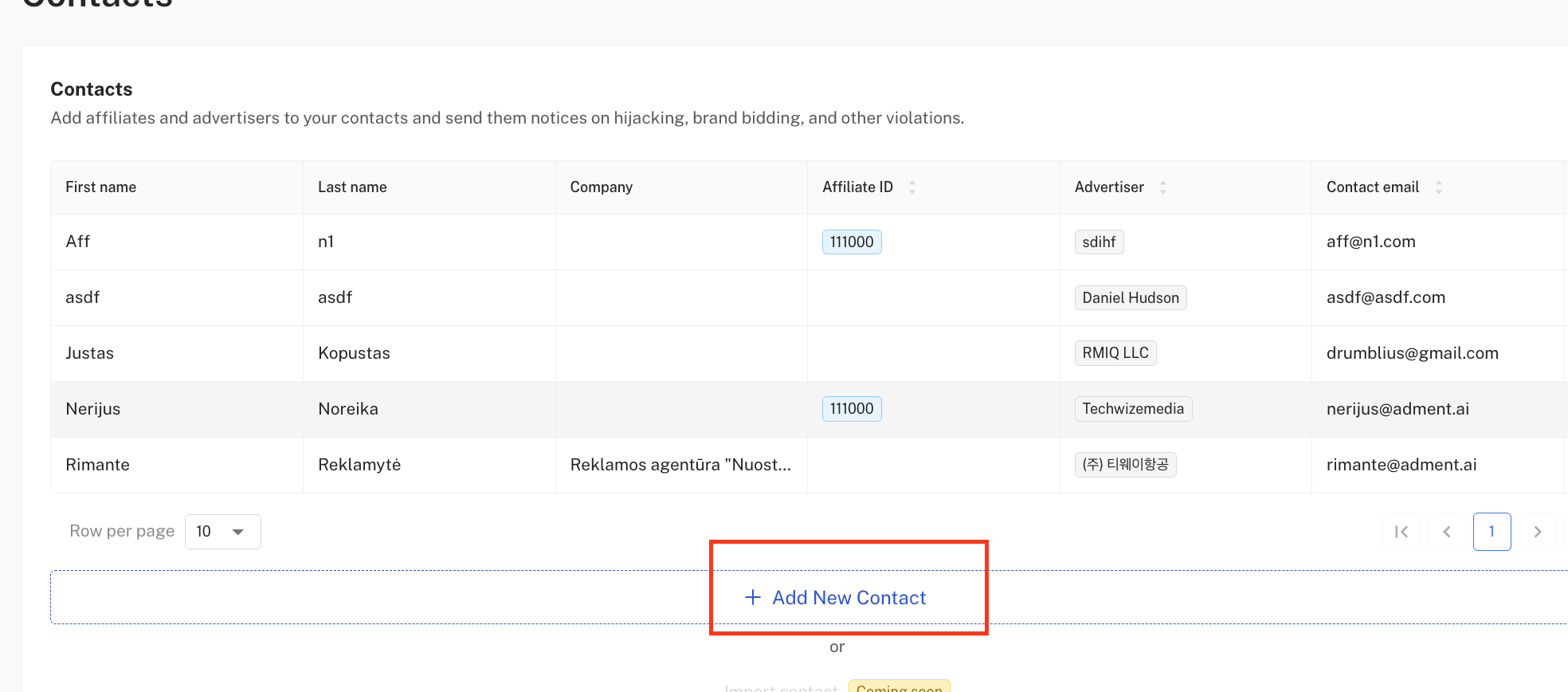Select the (주) 티웨이항공 advertiser tag

pos(1125,465)
